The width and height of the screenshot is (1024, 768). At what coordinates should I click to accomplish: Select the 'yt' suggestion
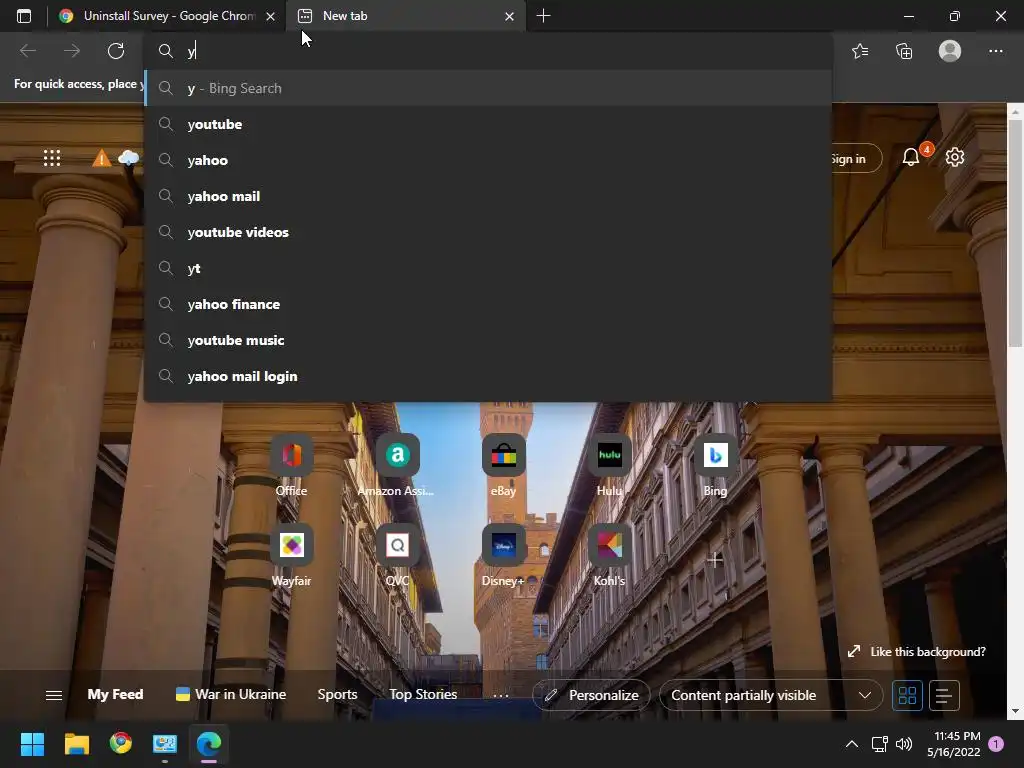488,268
